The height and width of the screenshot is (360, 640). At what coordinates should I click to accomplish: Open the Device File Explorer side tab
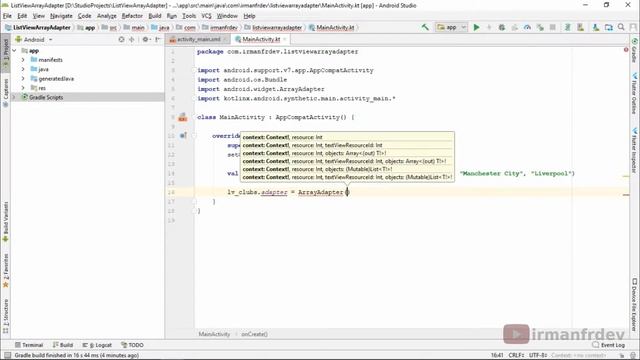coord(634,304)
